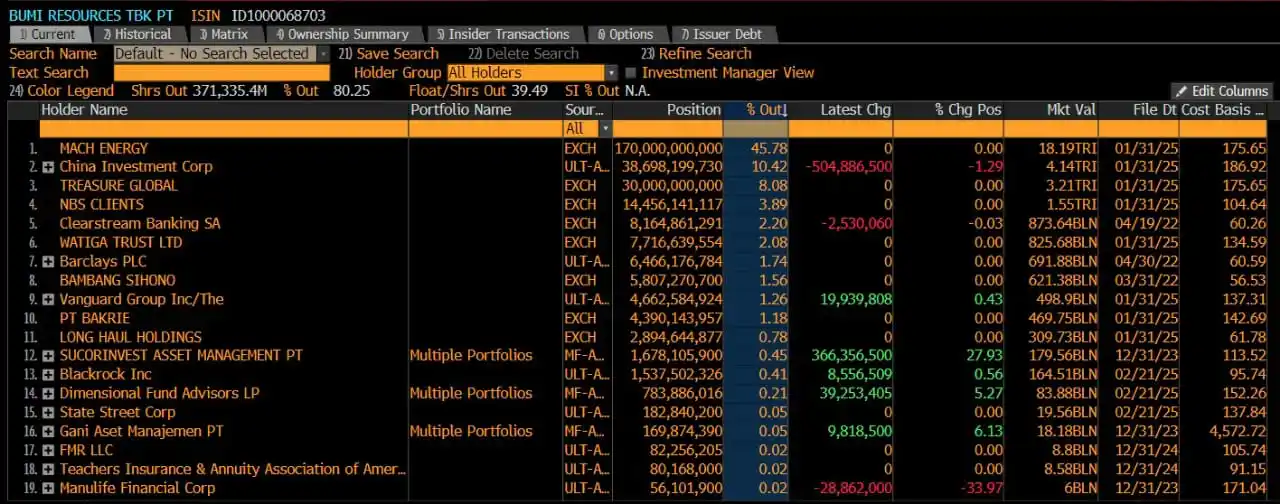
Task: Expand the China Investment Corp row
Action: pyautogui.click(x=48, y=167)
